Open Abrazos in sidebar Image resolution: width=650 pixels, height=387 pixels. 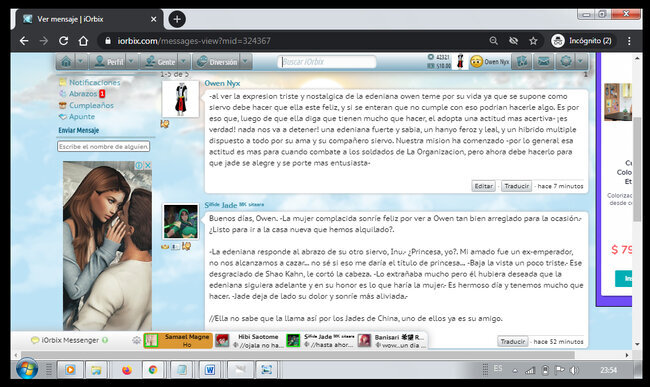[x=83, y=94]
